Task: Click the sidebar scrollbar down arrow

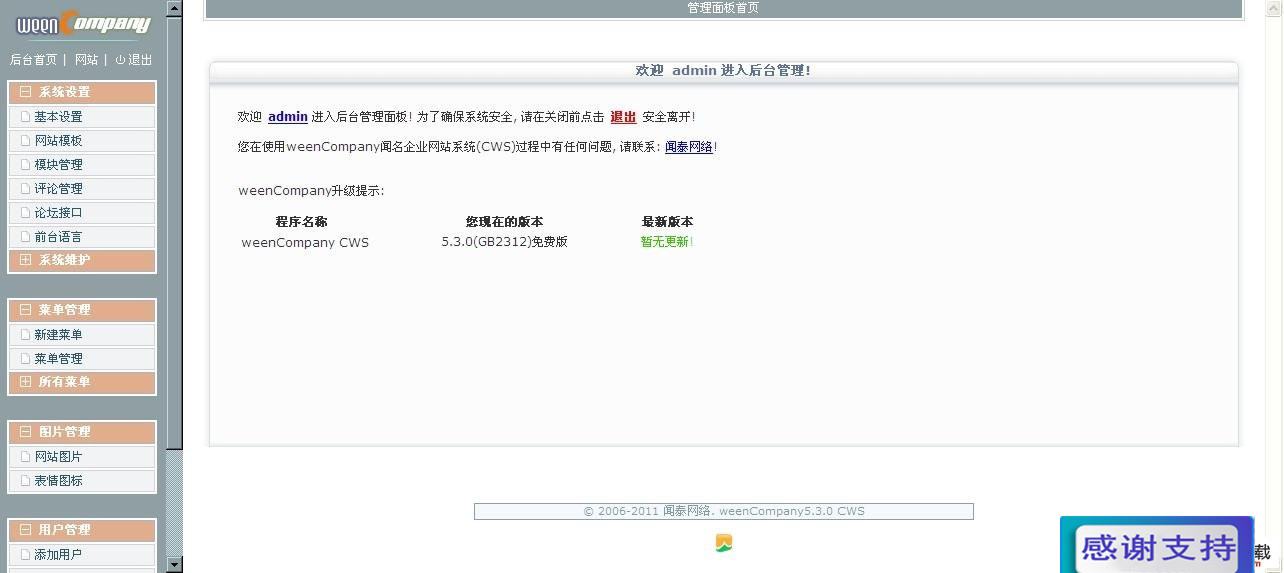Action: (x=174, y=565)
